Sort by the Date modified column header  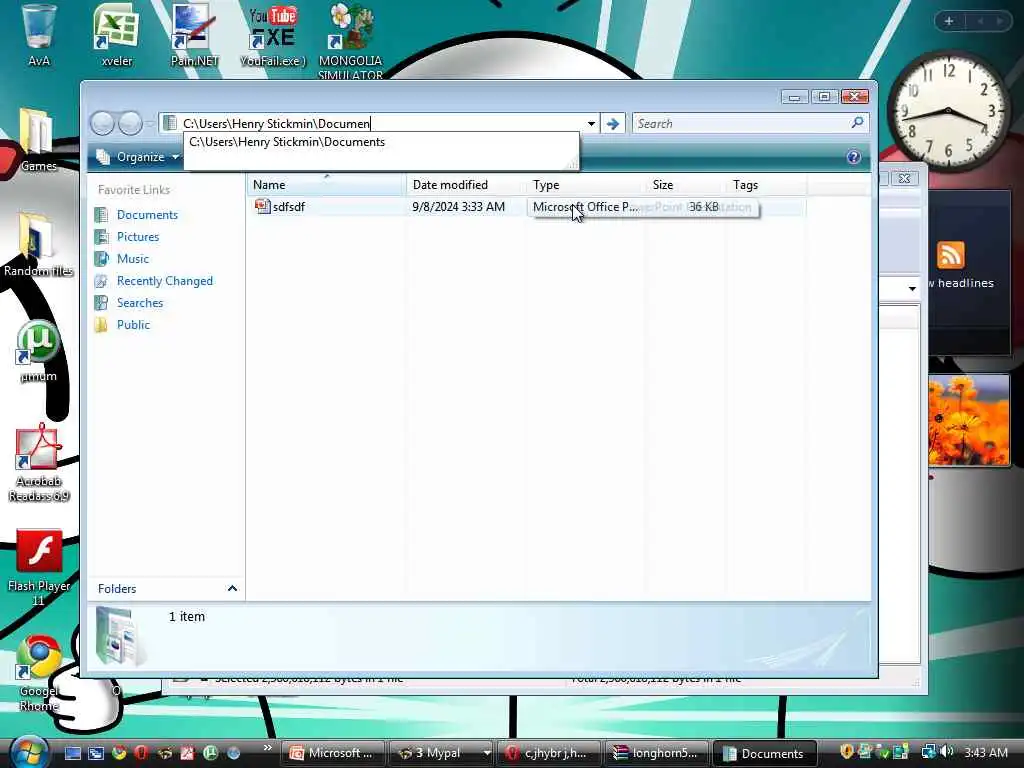tap(466, 185)
